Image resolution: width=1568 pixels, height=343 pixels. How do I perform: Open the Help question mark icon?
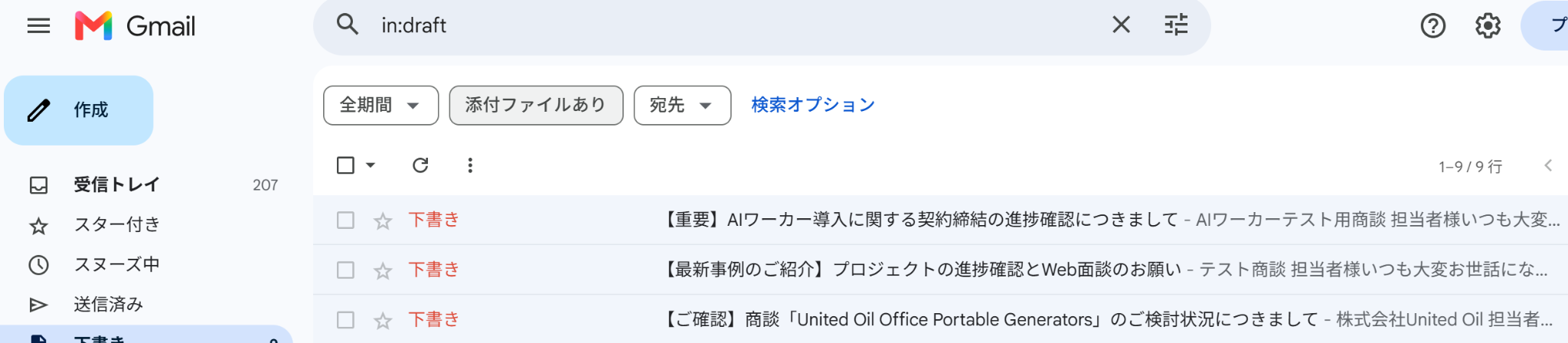[1432, 26]
